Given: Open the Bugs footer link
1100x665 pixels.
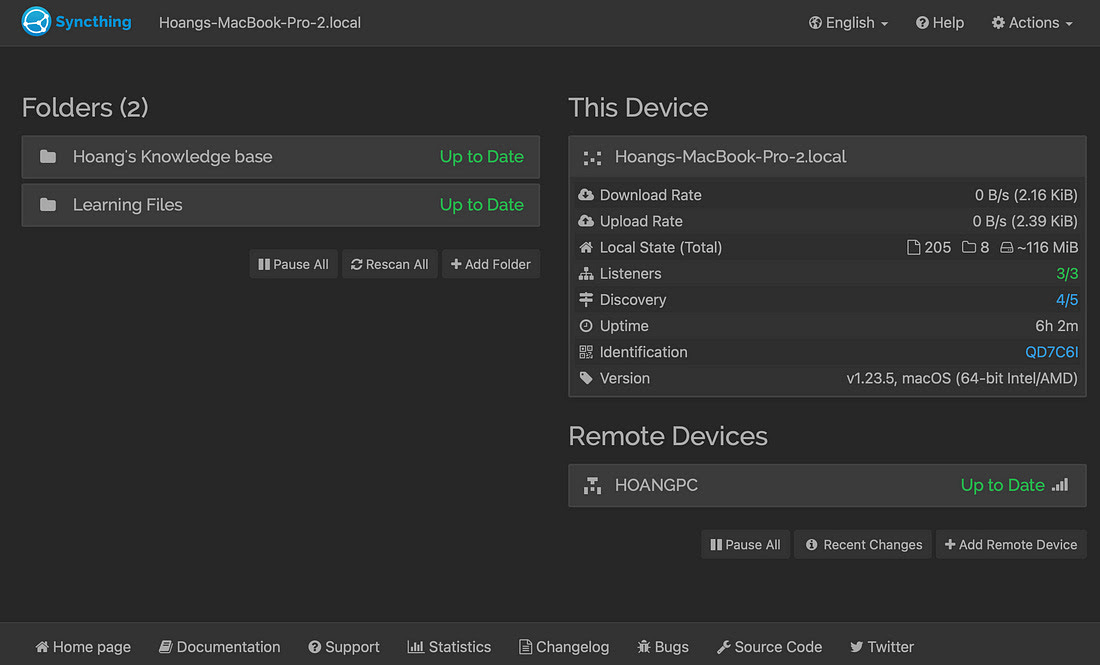Looking at the screenshot, I should (662, 647).
